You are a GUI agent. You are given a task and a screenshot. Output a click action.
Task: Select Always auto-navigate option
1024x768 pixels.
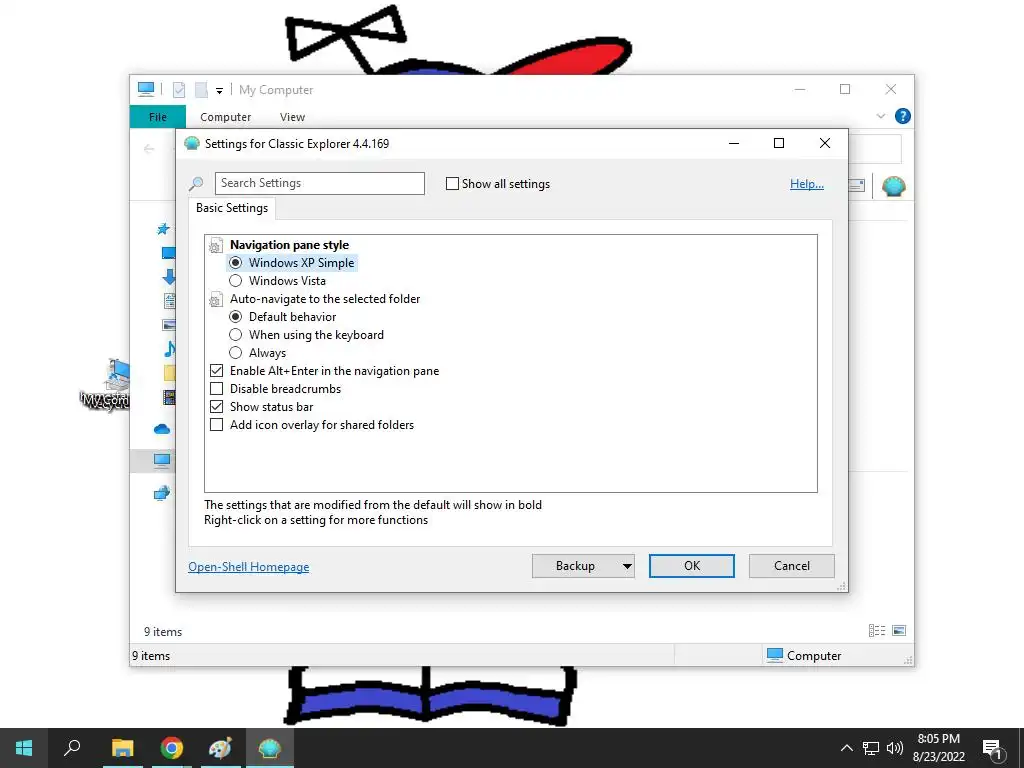(236, 353)
